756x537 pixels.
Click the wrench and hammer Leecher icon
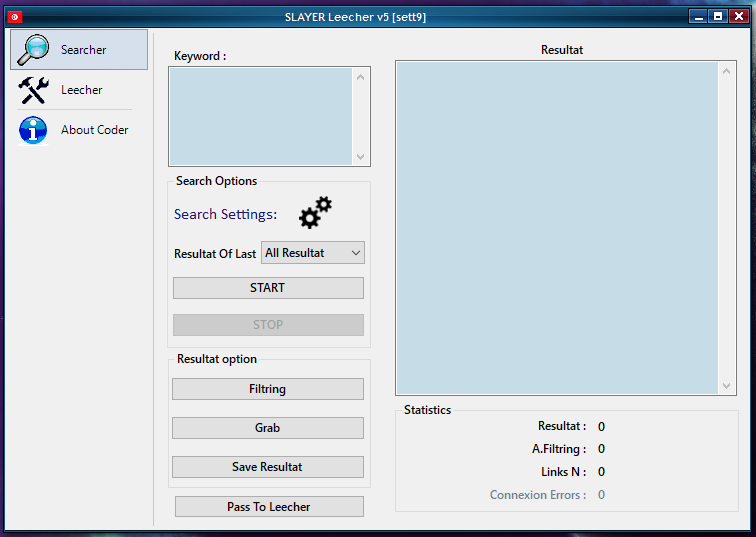[34, 90]
